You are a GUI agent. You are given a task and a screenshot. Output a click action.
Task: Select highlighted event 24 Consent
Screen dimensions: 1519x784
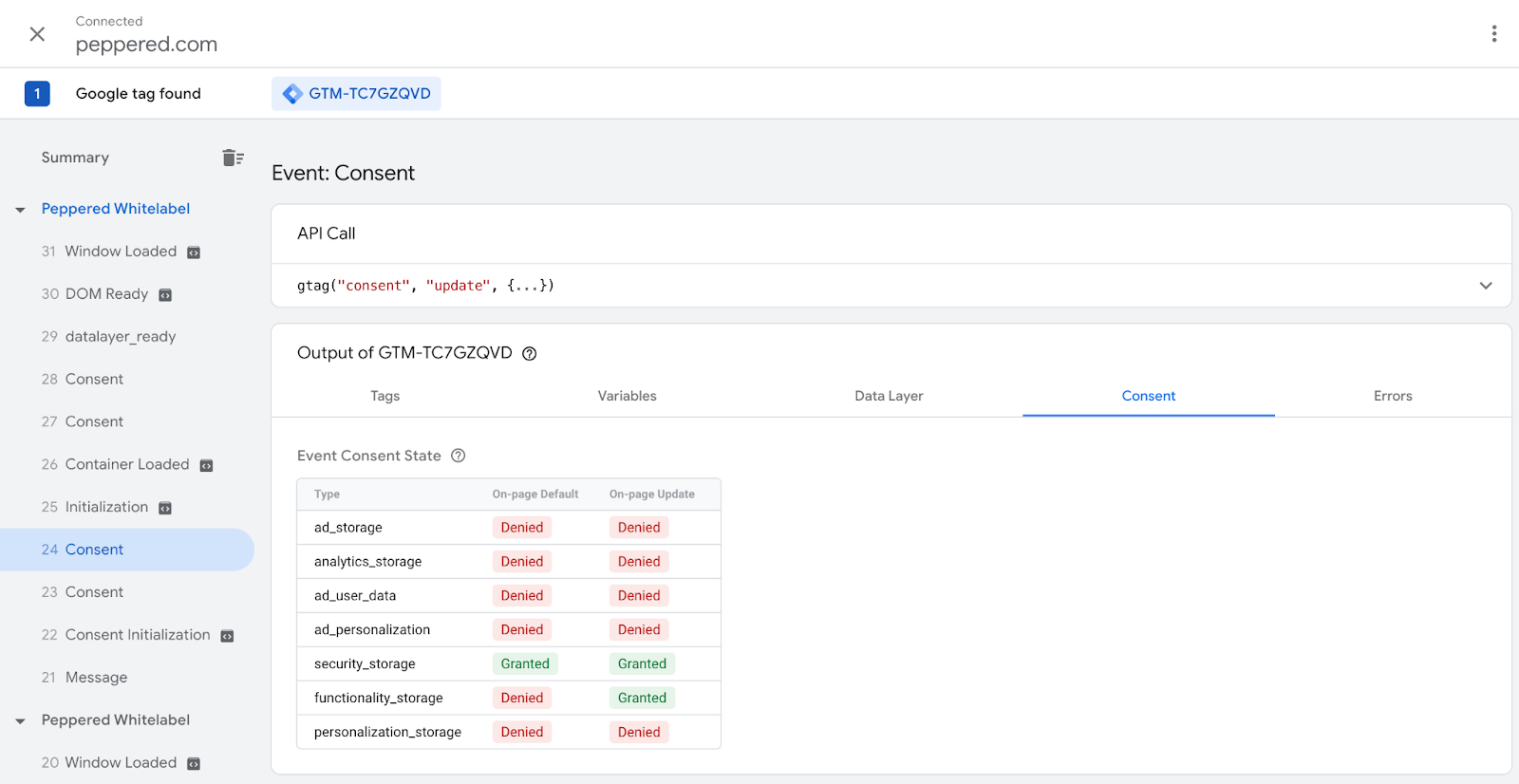[x=127, y=550]
